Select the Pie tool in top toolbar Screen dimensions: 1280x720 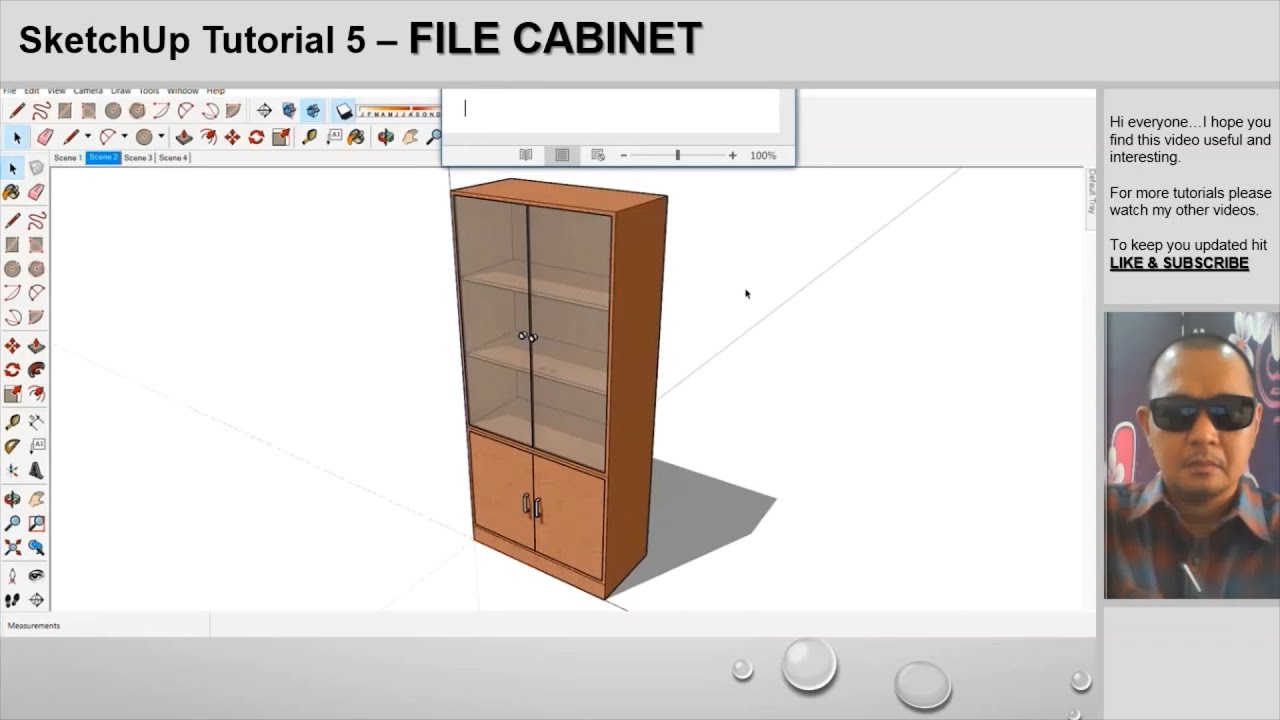(233, 111)
